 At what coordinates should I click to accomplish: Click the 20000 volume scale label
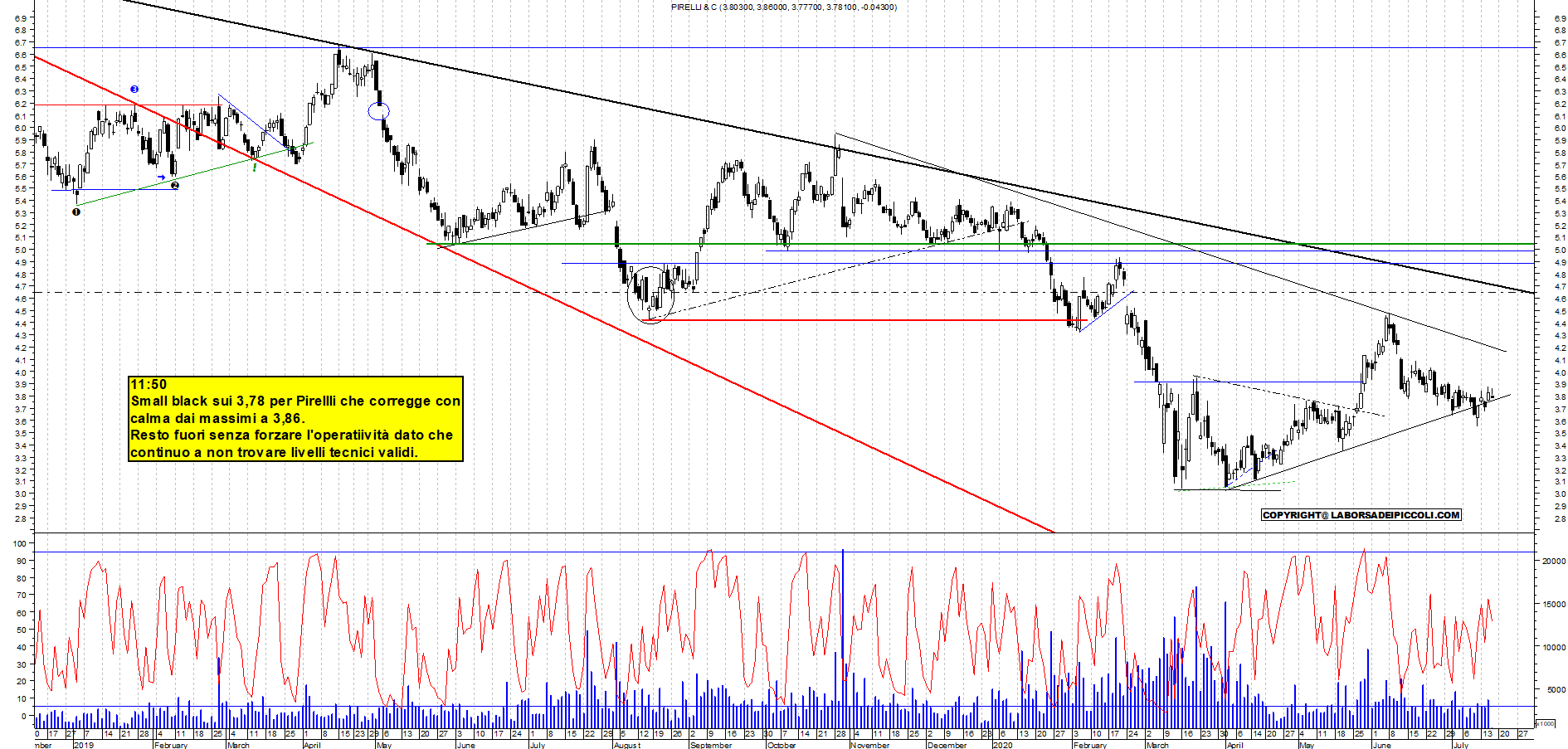click(x=1553, y=562)
